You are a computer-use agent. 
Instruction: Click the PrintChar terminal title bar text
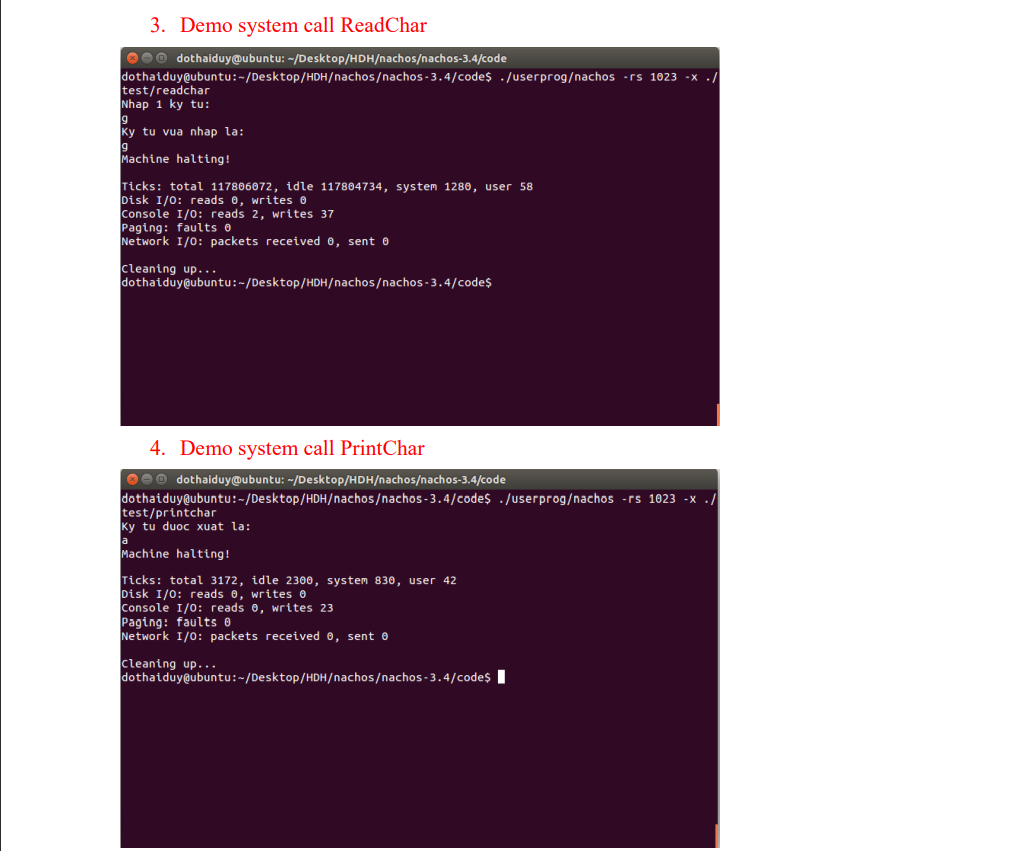(341, 480)
